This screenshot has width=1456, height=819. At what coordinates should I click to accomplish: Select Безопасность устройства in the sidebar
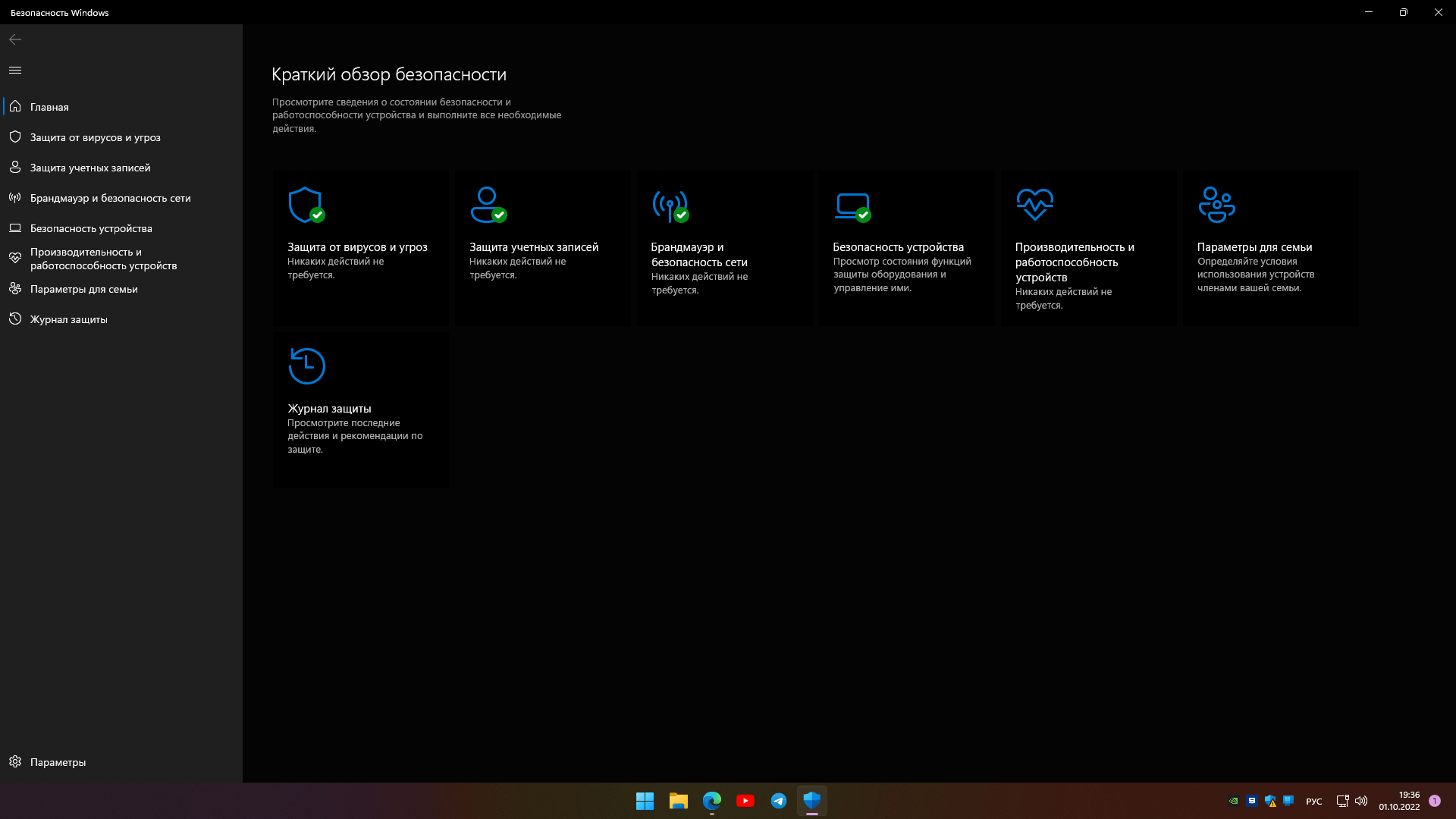(91, 228)
